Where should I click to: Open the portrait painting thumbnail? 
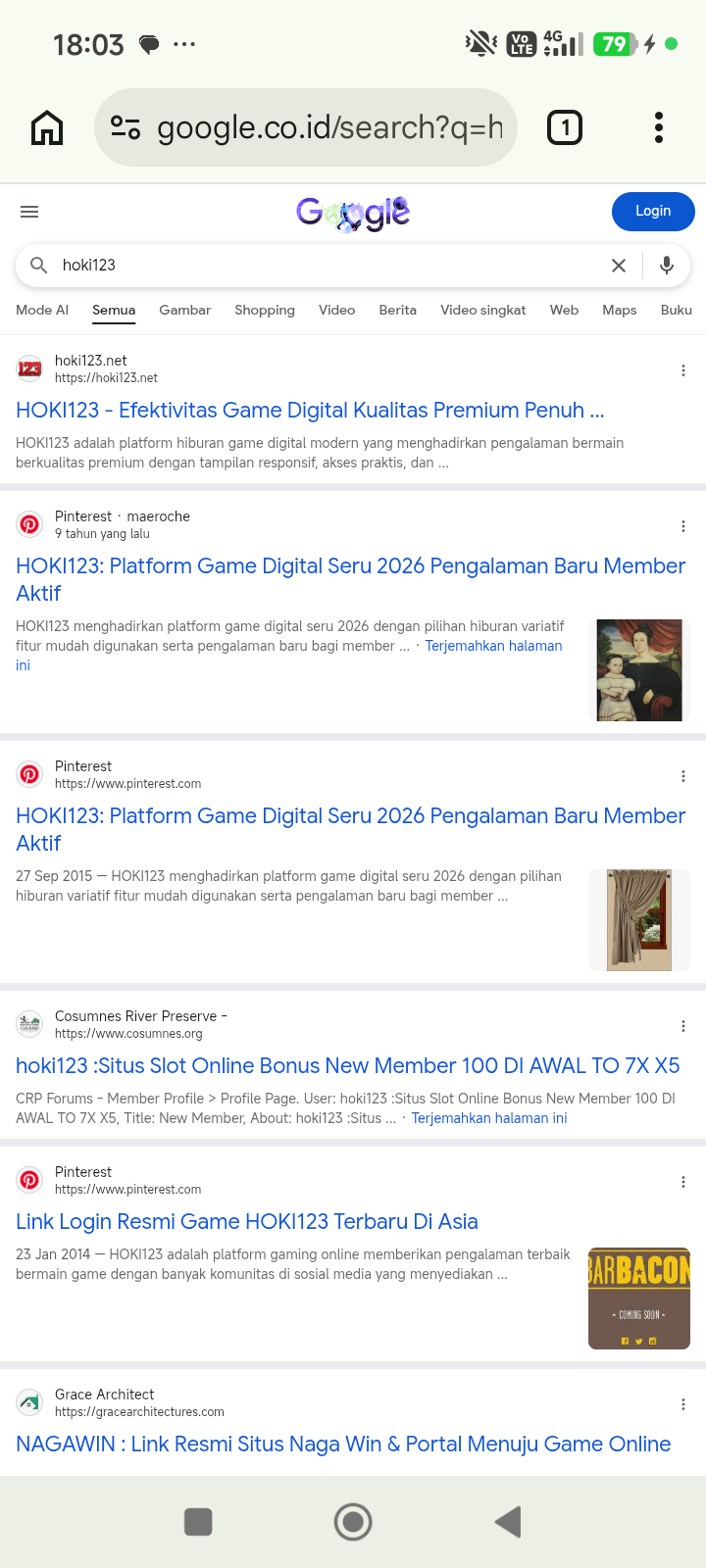[639, 670]
